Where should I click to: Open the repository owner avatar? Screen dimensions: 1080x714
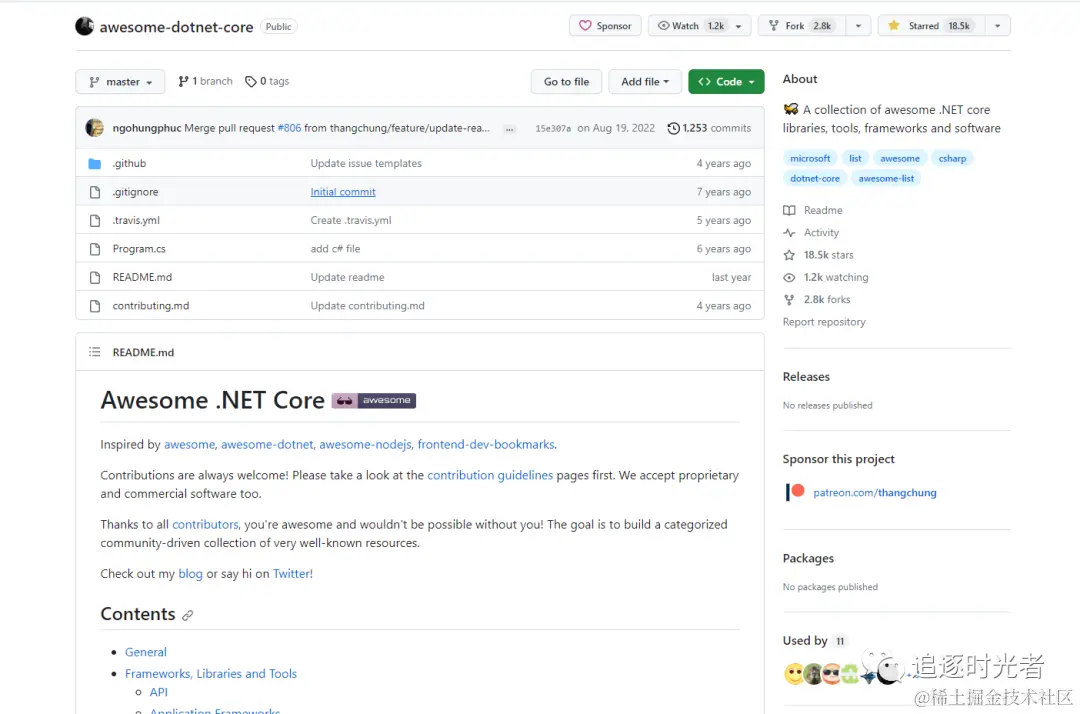click(x=85, y=26)
